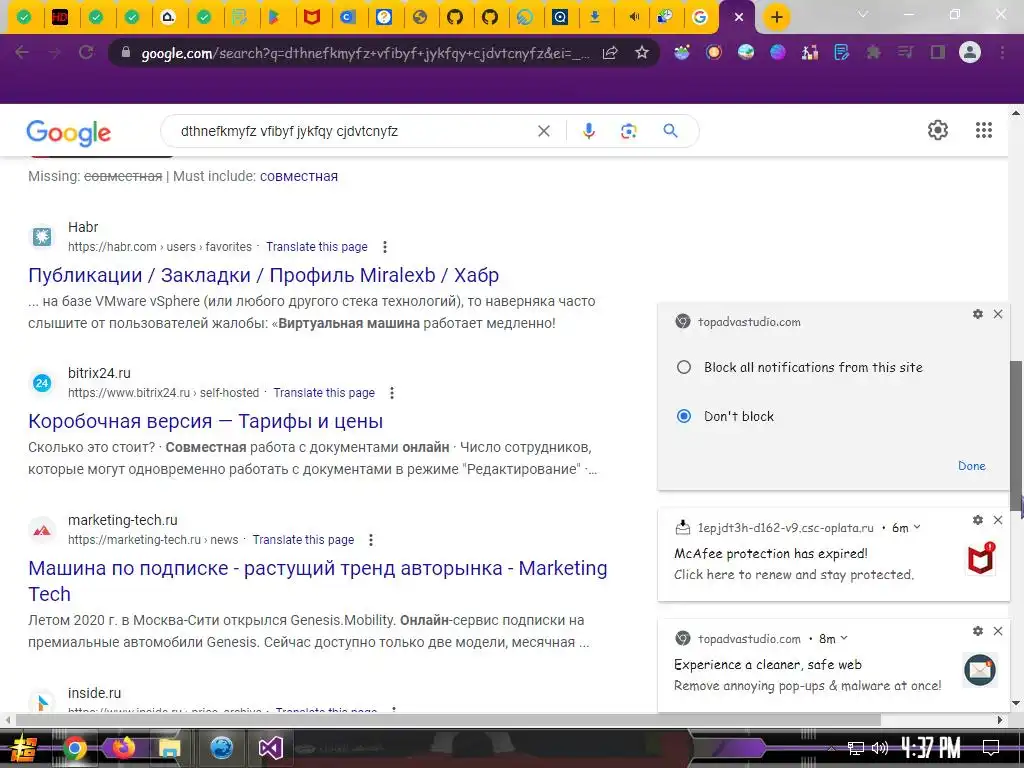Image resolution: width=1024 pixels, height=768 pixels.
Task: Click Chrome icon in the taskbar
Action: point(74,748)
